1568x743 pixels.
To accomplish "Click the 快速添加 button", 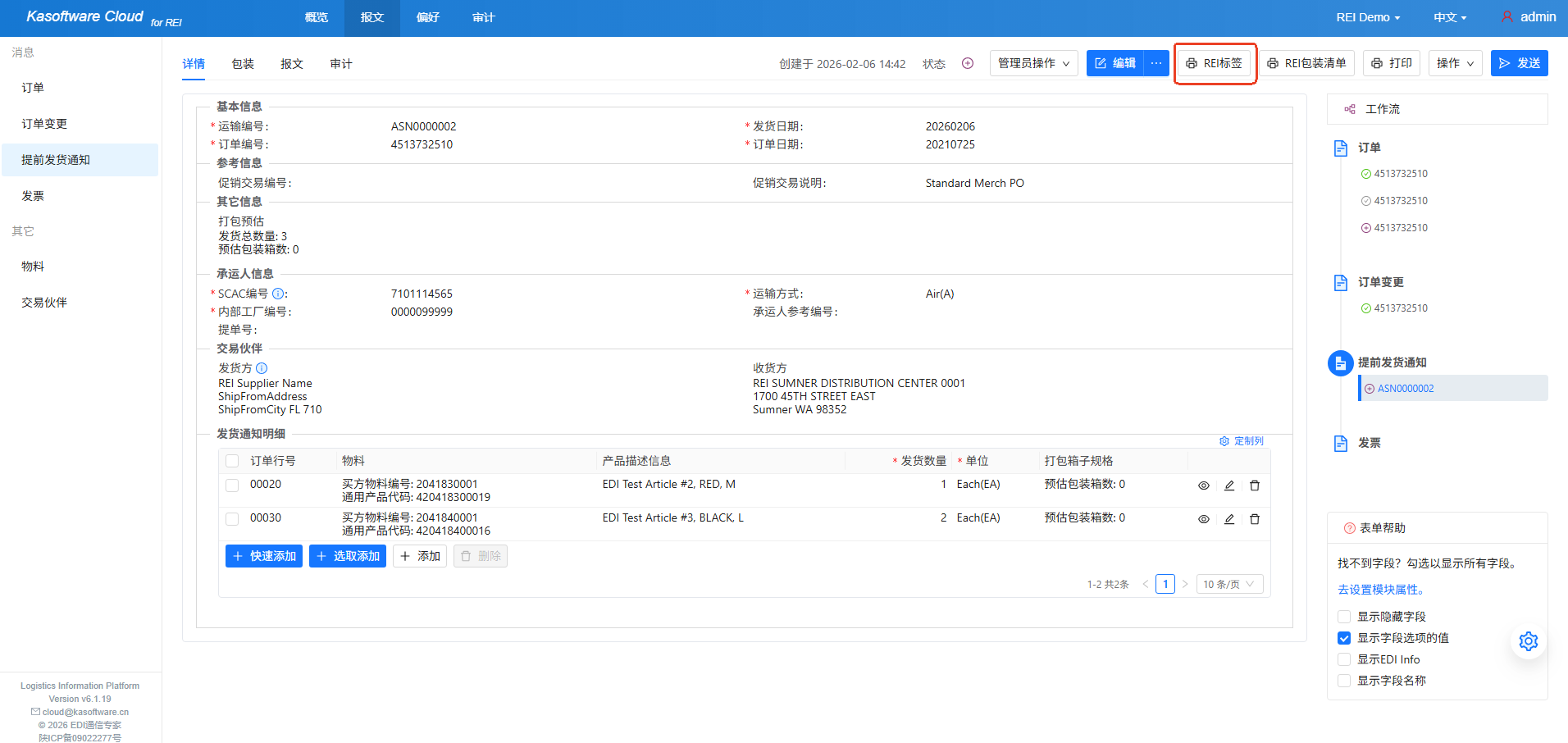I will click(264, 556).
